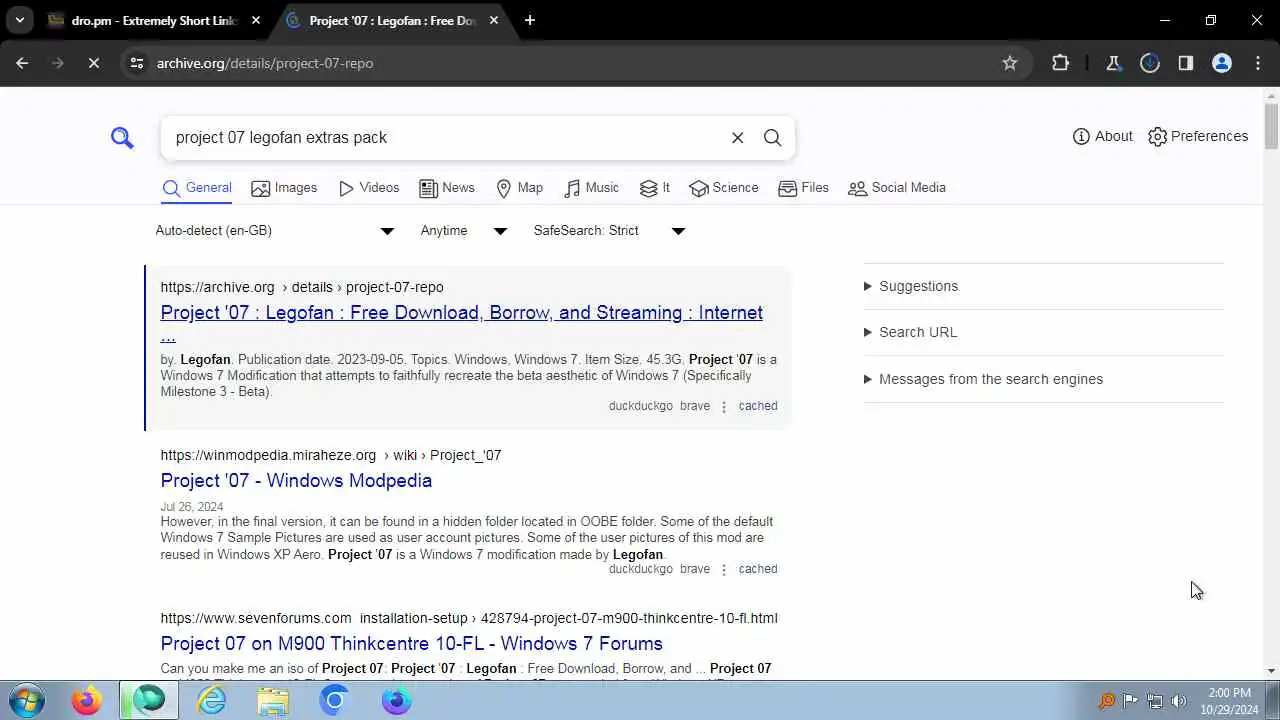1280x720 pixels.
Task: Switch to dro.pm browser tab
Action: tap(155, 20)
